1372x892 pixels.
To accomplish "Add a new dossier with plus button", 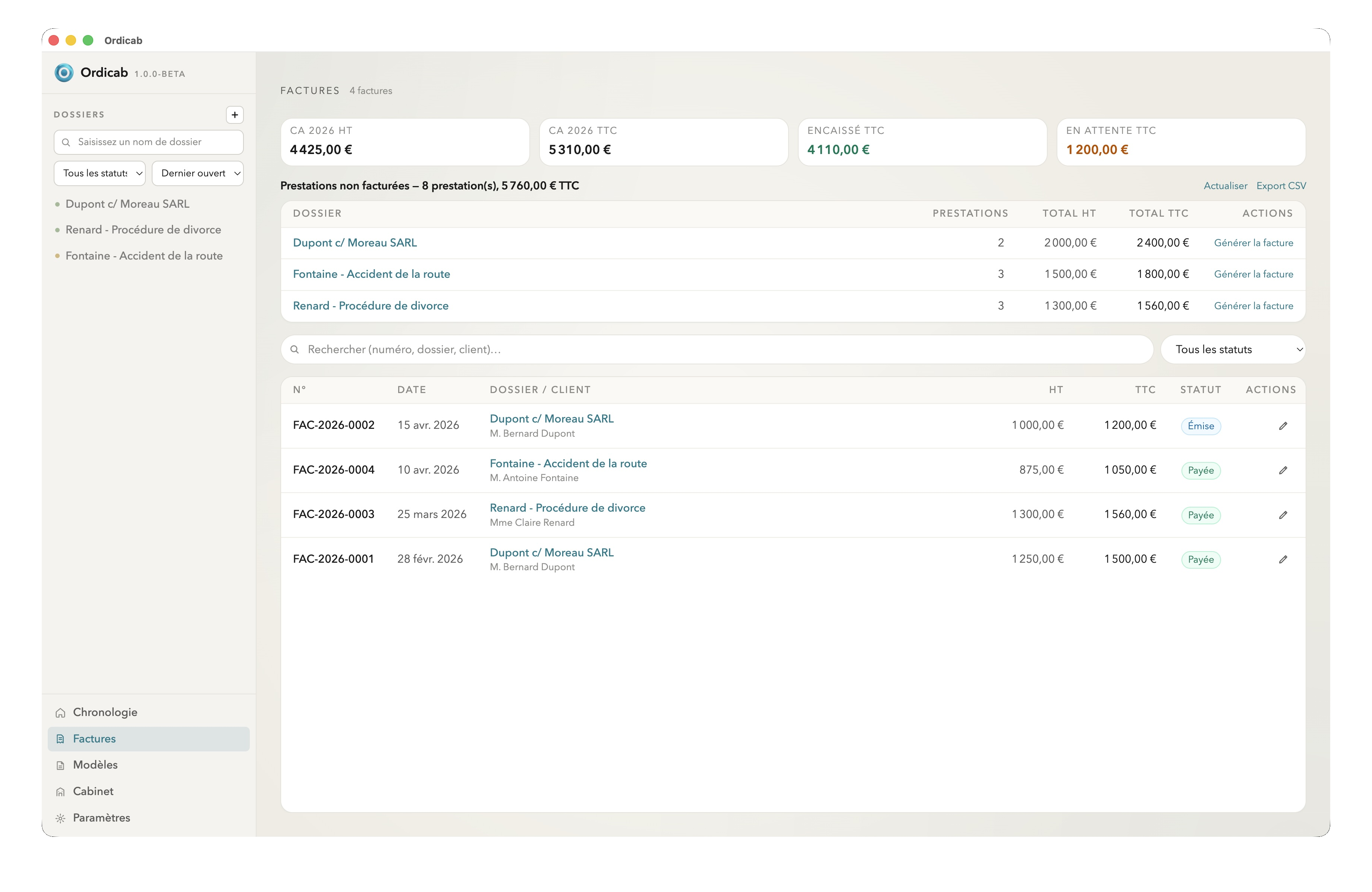I will (235, 115).
